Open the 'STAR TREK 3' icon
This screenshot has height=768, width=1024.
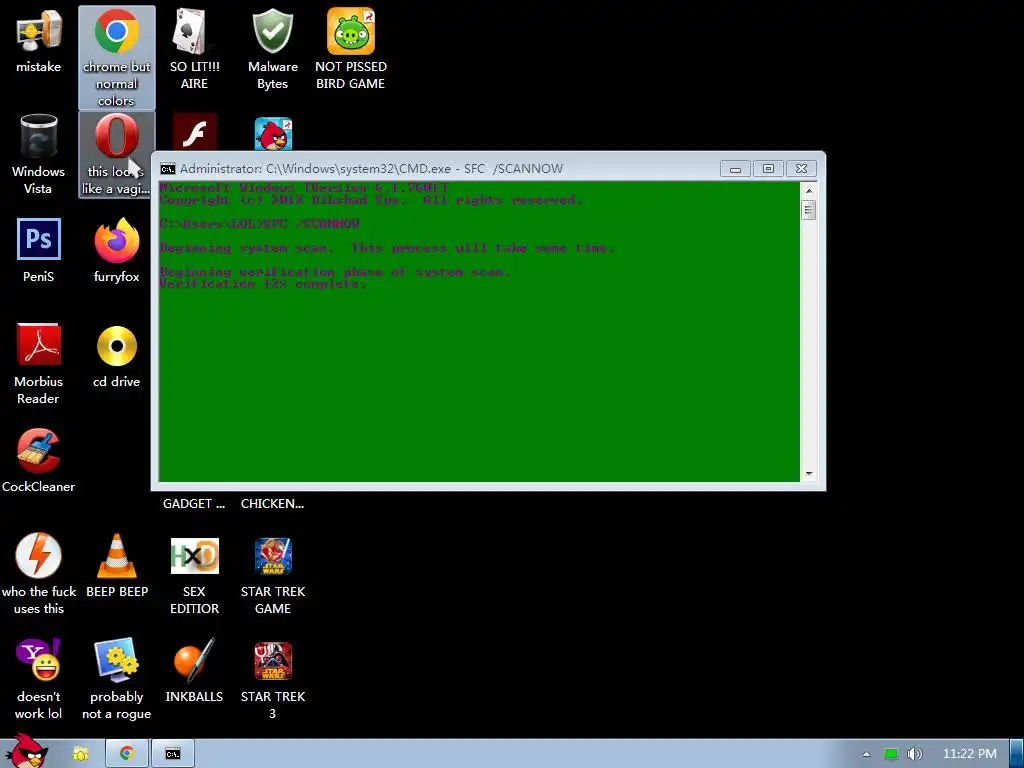273,679
